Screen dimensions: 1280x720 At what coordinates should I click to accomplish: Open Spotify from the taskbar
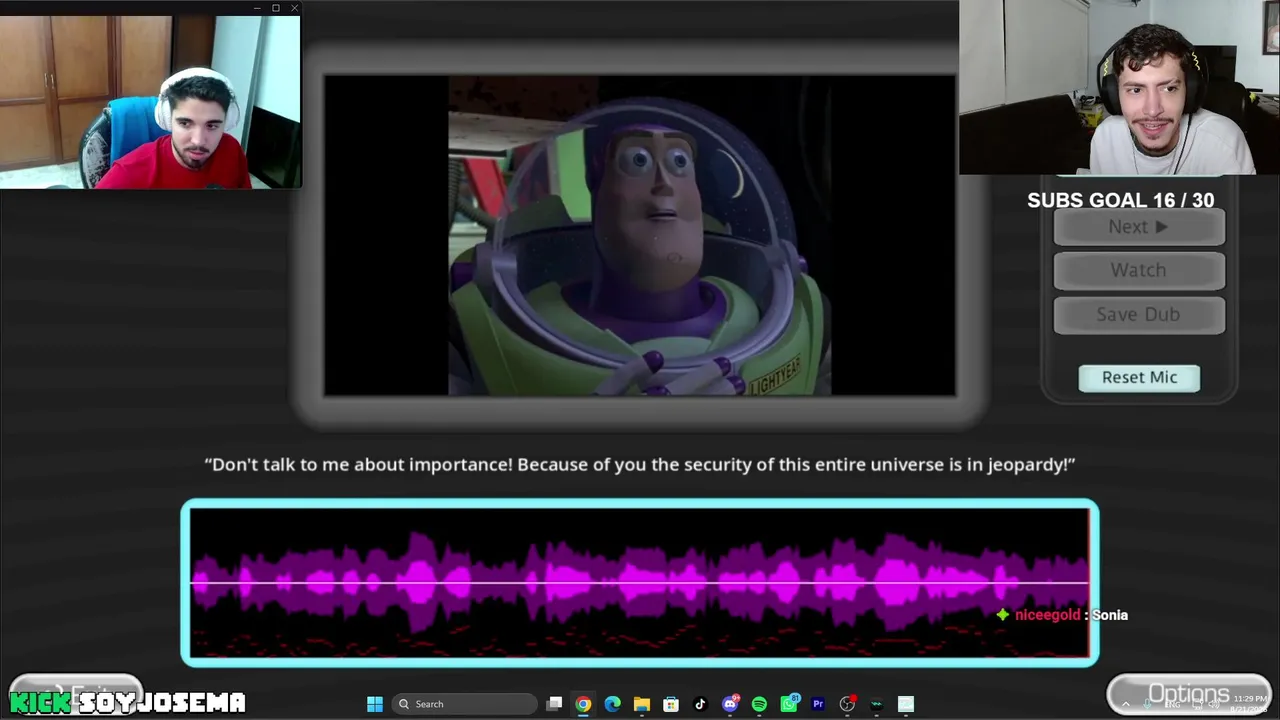click(759, 704)
